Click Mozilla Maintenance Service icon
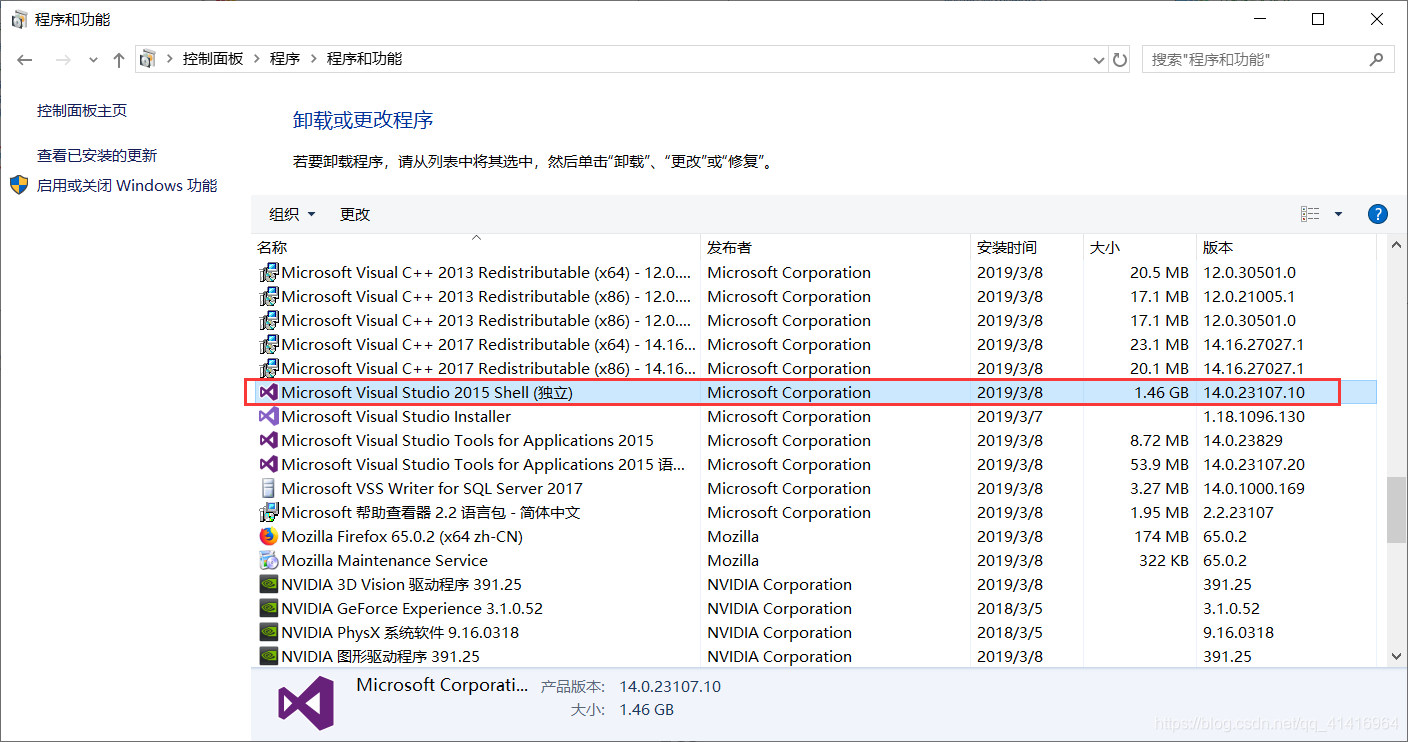Screen dimensions: 1408x742 268,560
